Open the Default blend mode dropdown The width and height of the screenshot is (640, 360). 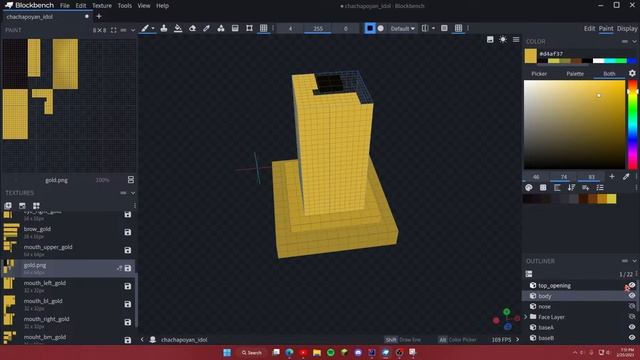tap(402, 29)
